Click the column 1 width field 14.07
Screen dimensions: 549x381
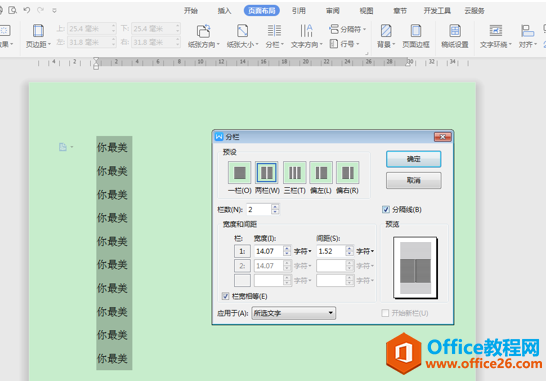coord(269,251)
